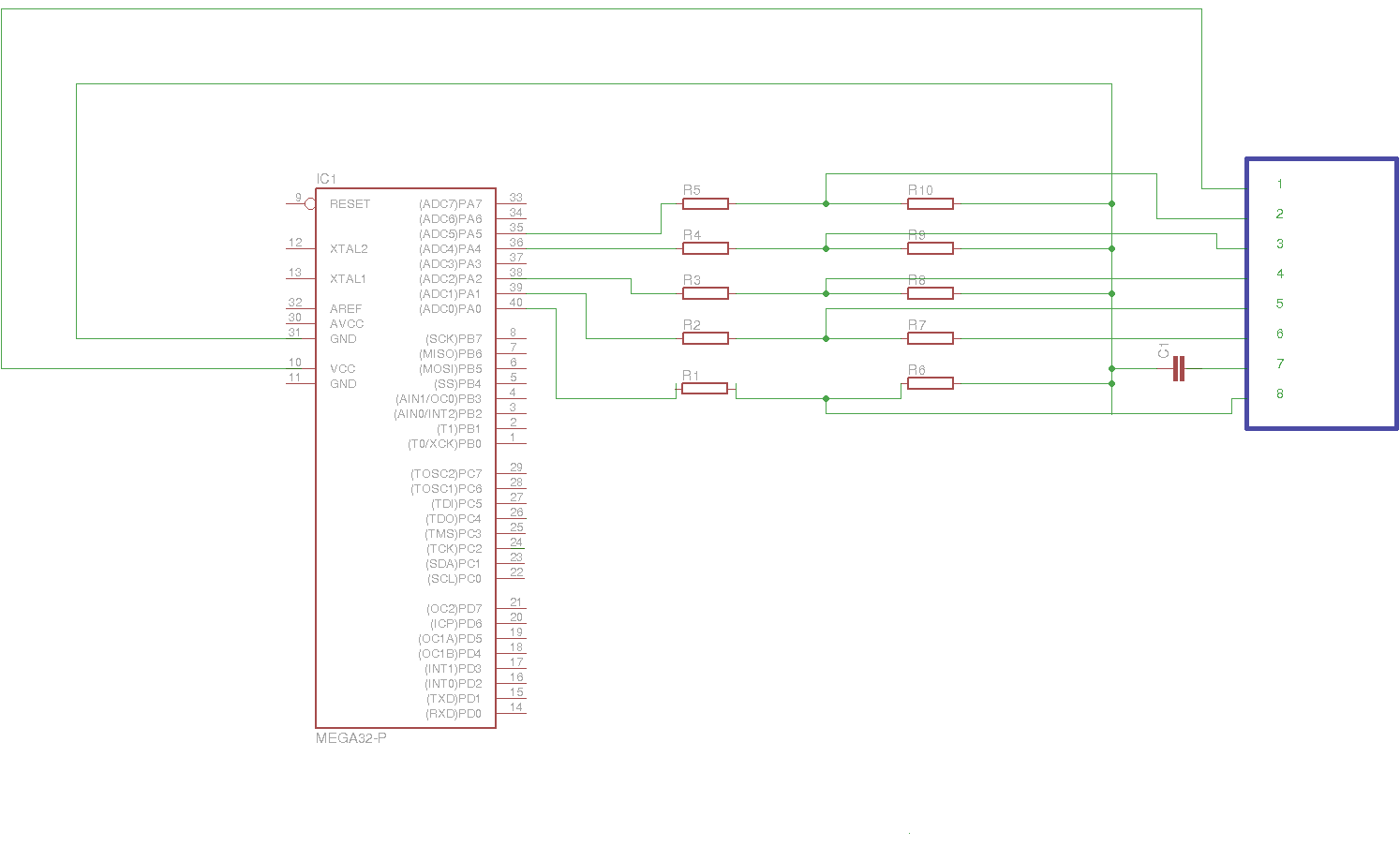Select the C1 capacitor symbol
The image size is (1400, 861).
coord(1179,369)
